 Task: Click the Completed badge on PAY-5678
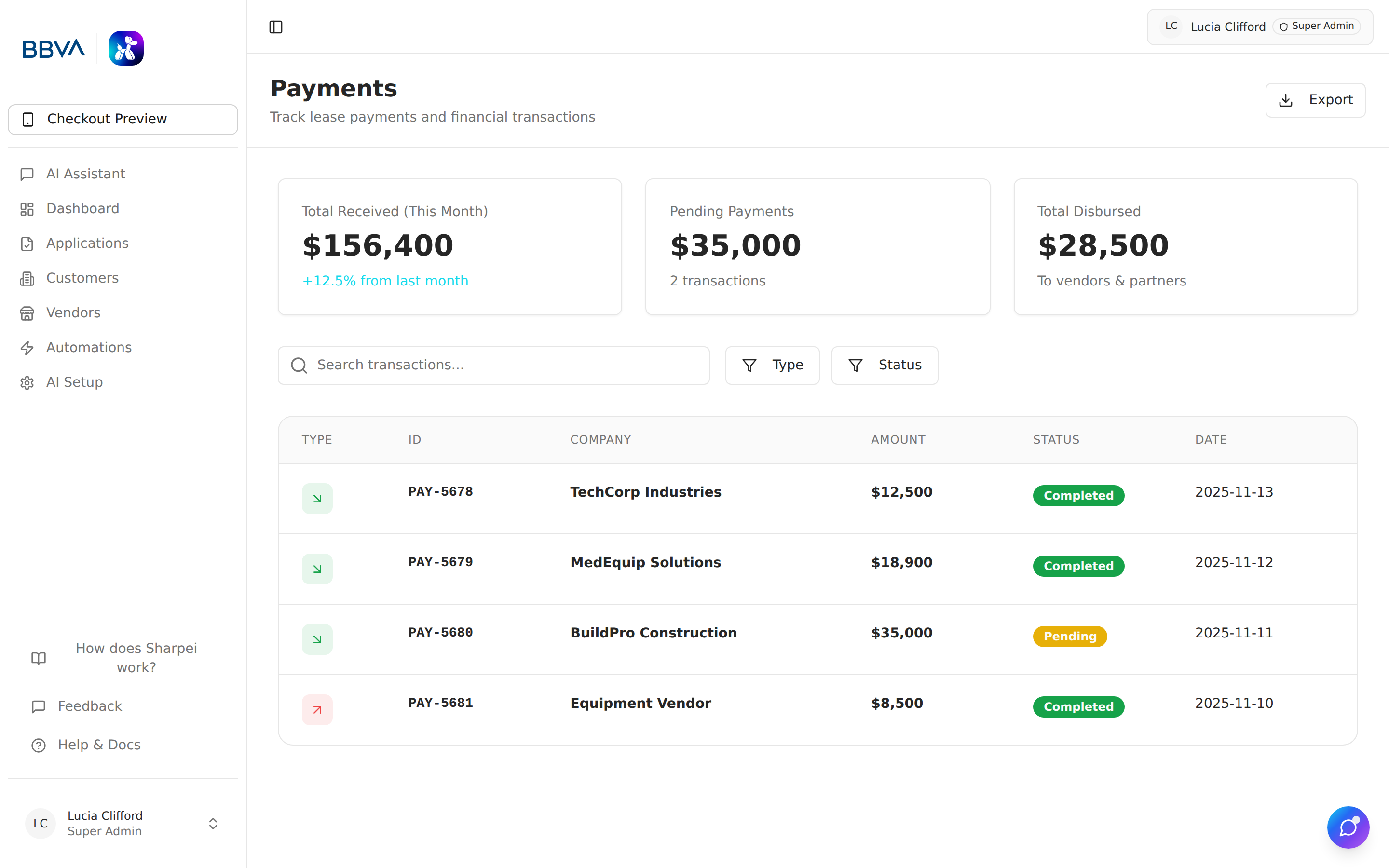coord(1078,495)
